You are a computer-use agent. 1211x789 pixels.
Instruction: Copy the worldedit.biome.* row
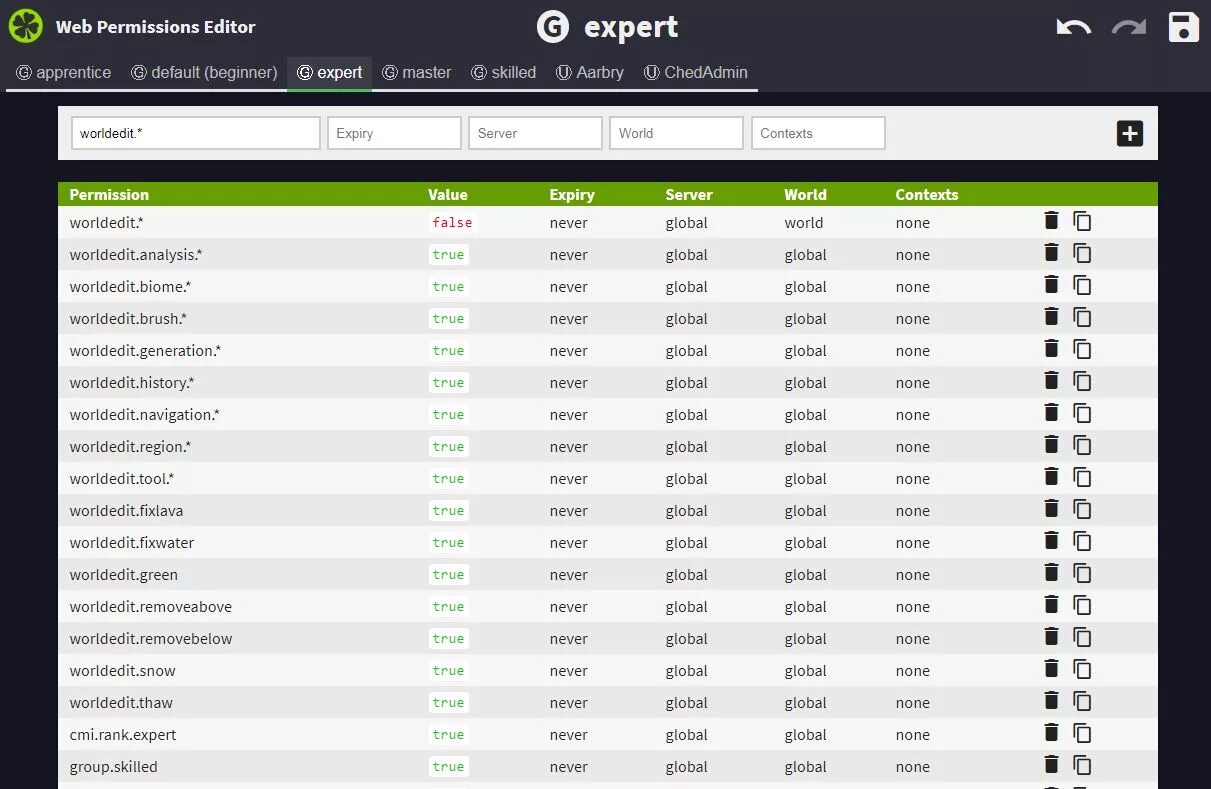point(1082,285)
